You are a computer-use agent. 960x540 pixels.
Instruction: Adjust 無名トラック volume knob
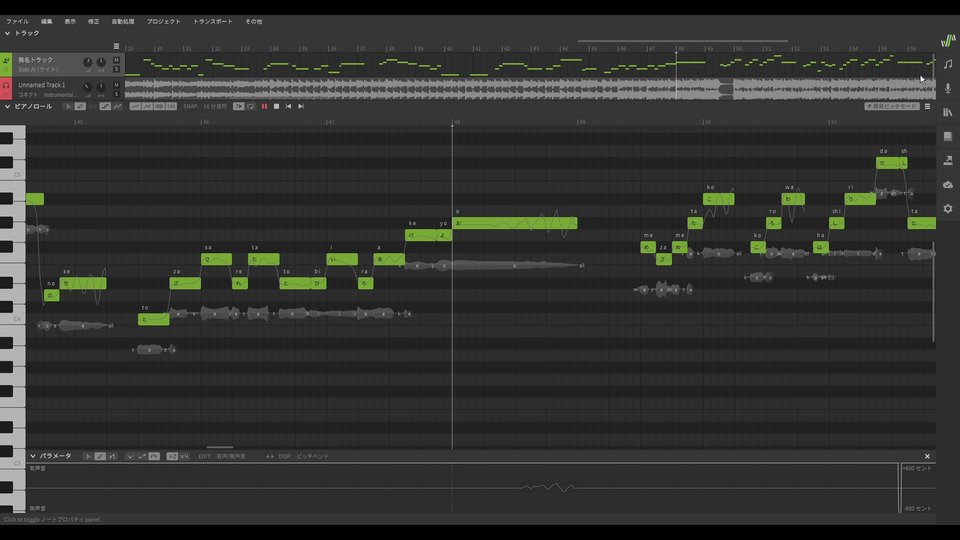88,62
